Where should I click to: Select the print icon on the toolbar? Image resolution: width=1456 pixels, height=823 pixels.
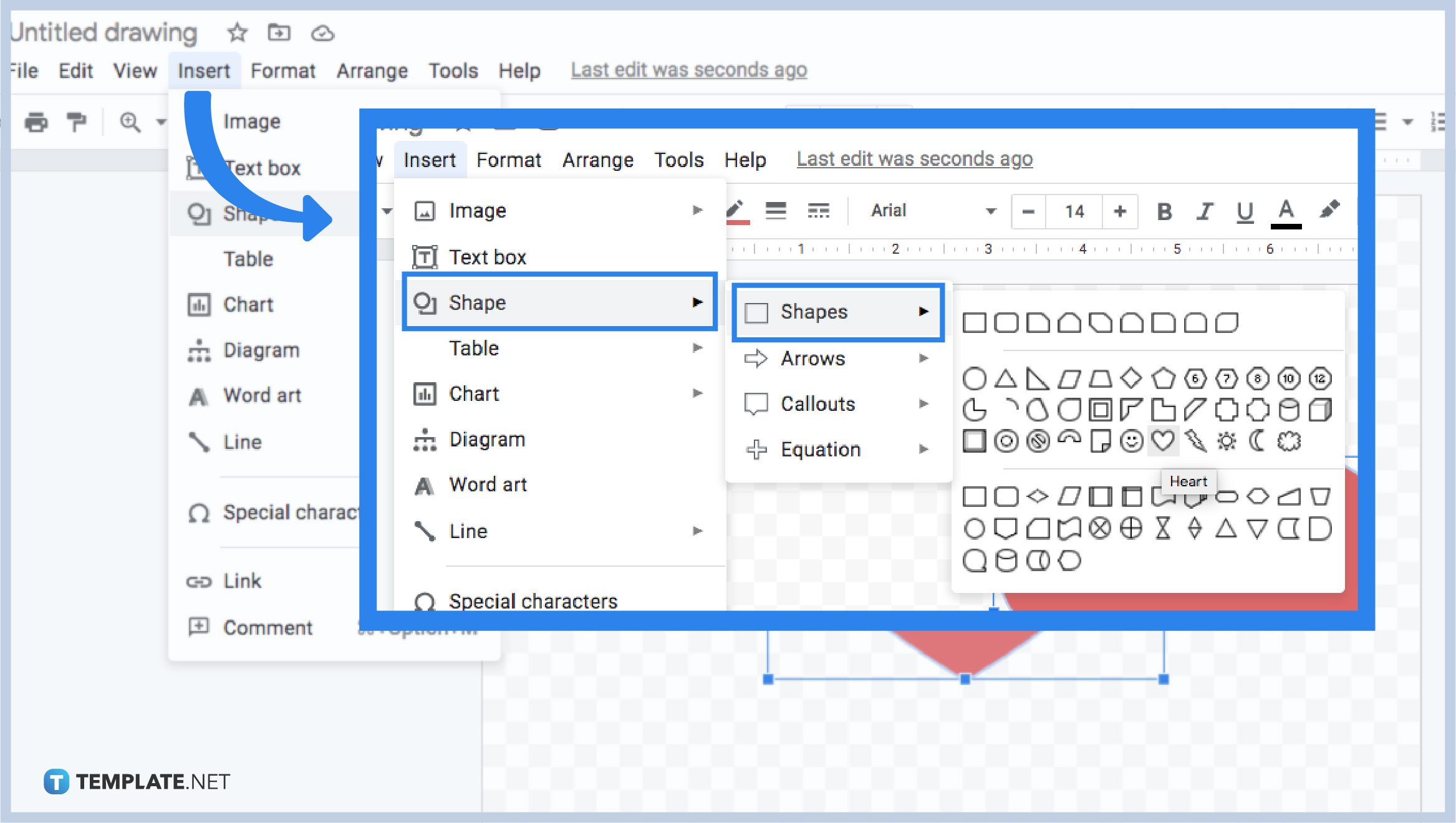[x=36, y=122]
